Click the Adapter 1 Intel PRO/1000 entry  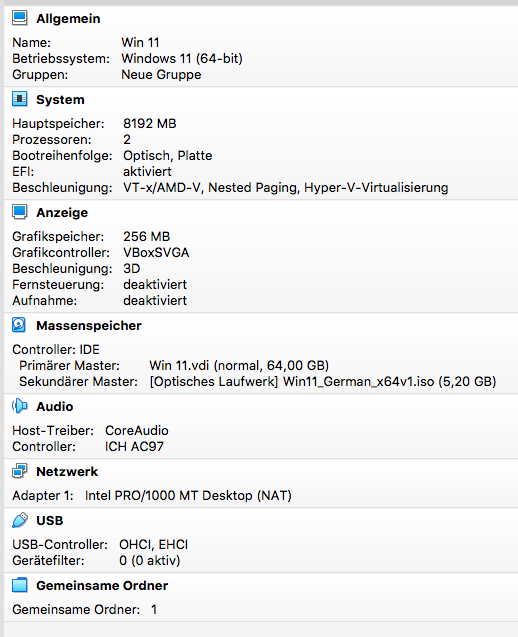tap(188, 496)
